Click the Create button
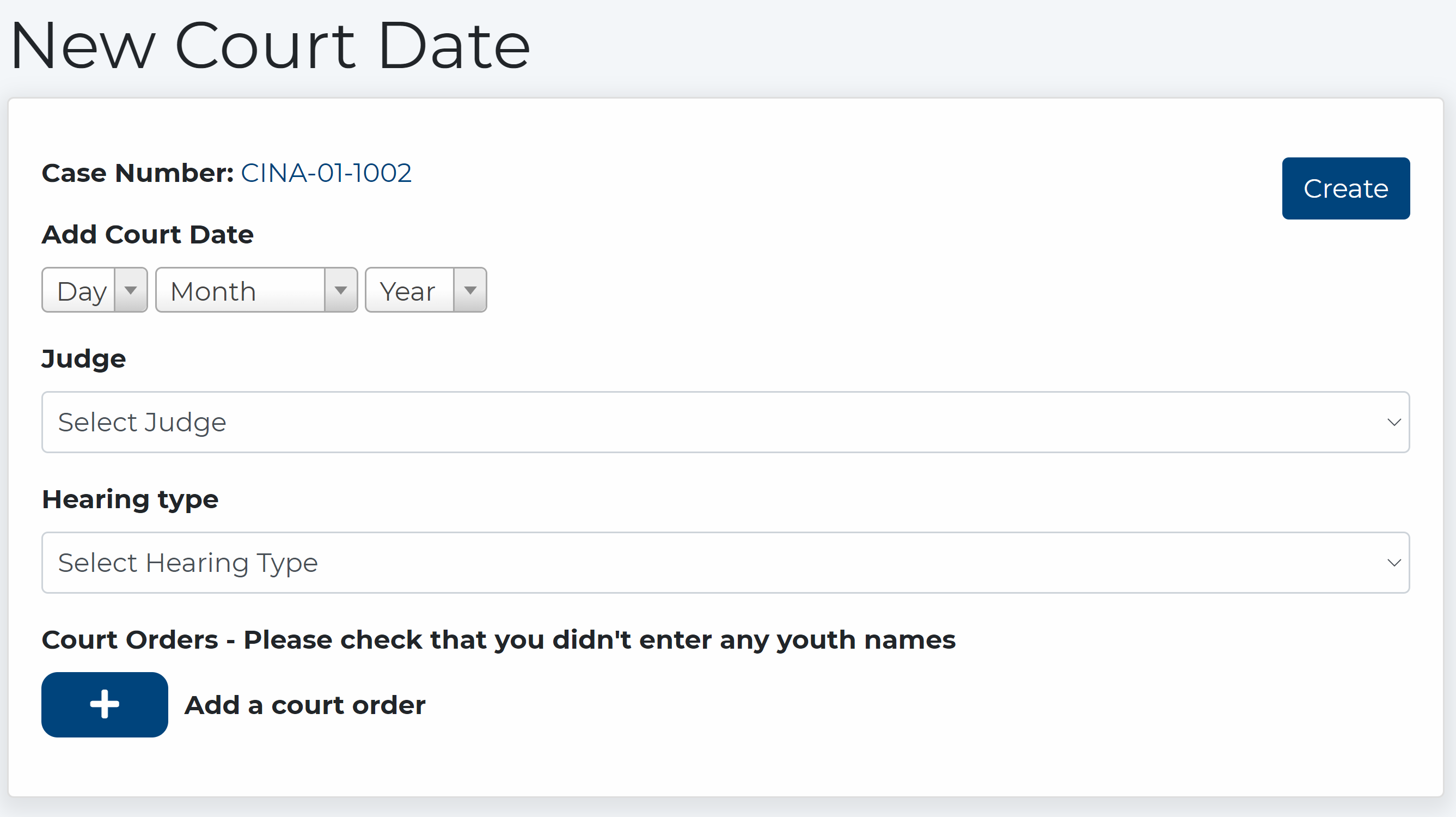Screen dimensions: 1456x817 coord(1346,188)
